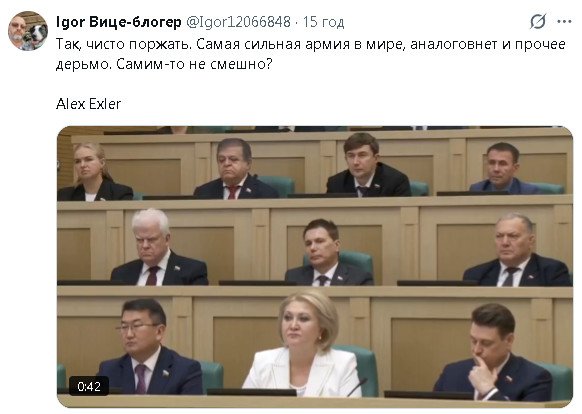Image resolution: width=582 pixels, height=414 pixels.
Task: Click the Grok slashed-circle icon
Action: click(x=537, y=22)
